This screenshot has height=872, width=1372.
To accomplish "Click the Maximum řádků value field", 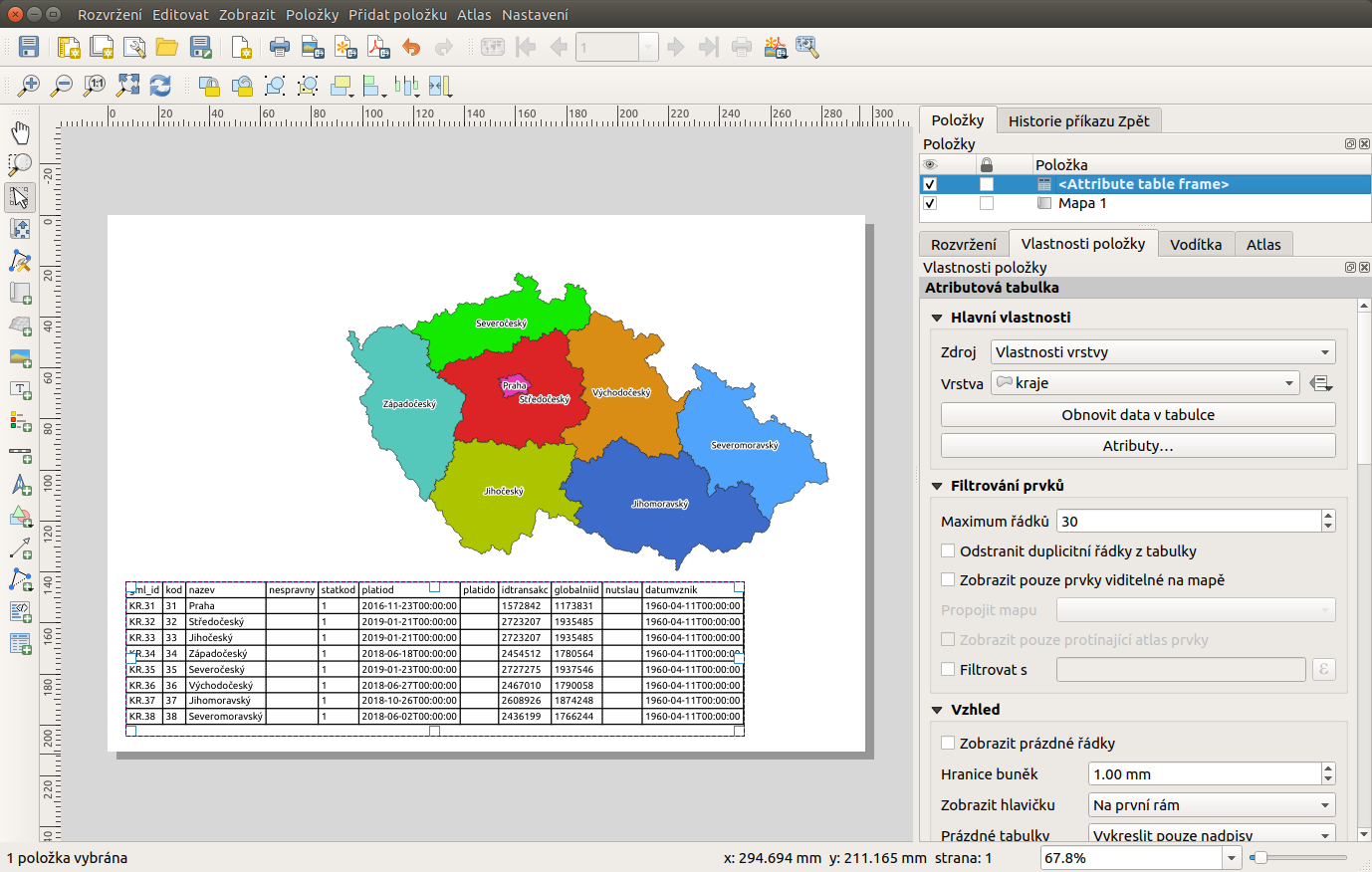I will (1189, 521).
